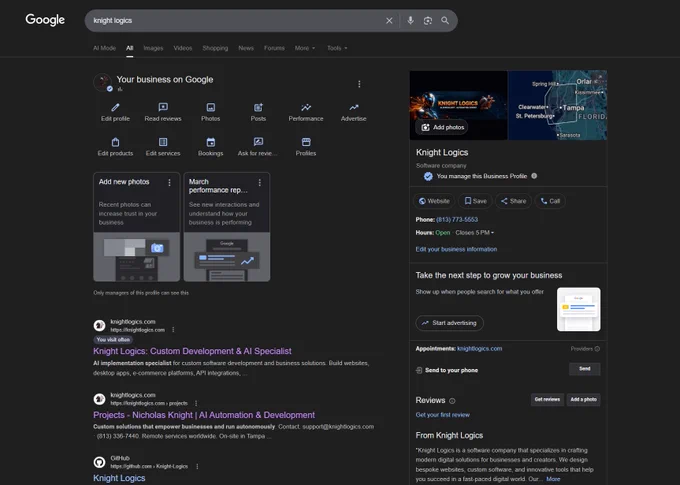Clear the search query with X
This screenshot has height=485, width=680.
coord(389,20)
